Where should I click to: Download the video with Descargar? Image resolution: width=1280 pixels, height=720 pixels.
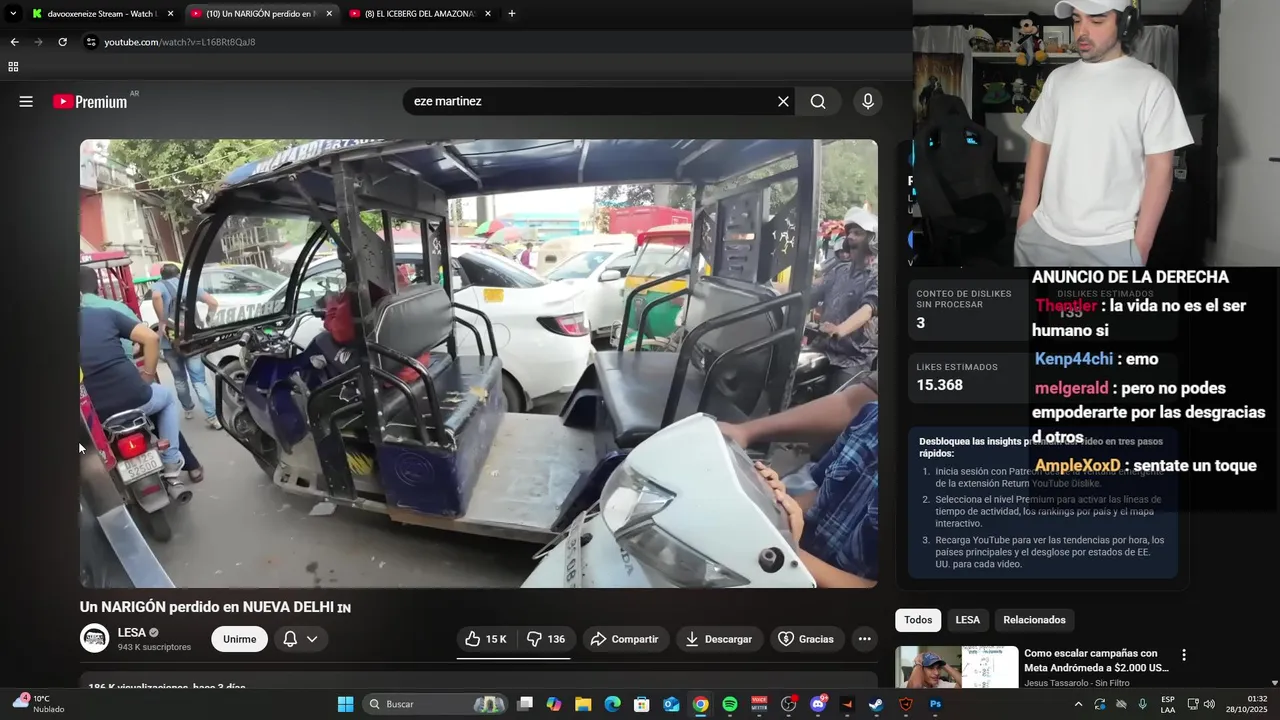pos(719,639)
